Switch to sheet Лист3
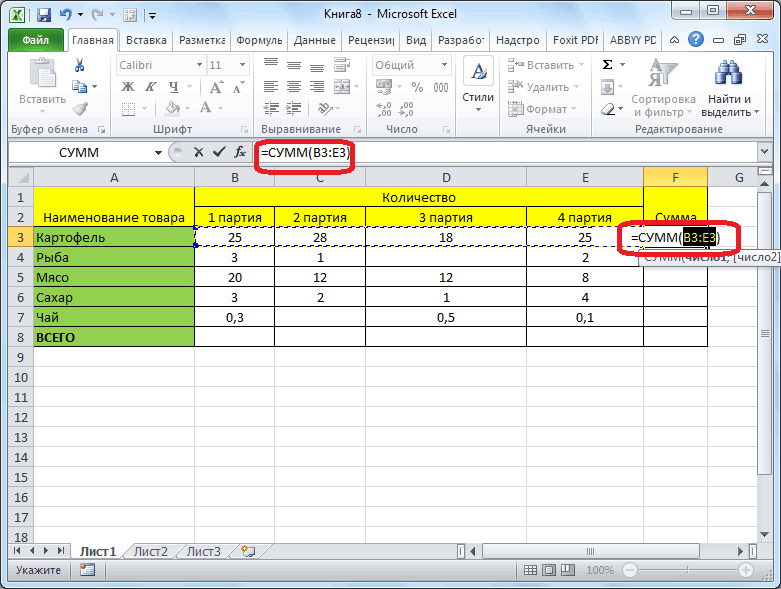Image resolution: width=781 pixels, height=589 pixels. [203, 551]
